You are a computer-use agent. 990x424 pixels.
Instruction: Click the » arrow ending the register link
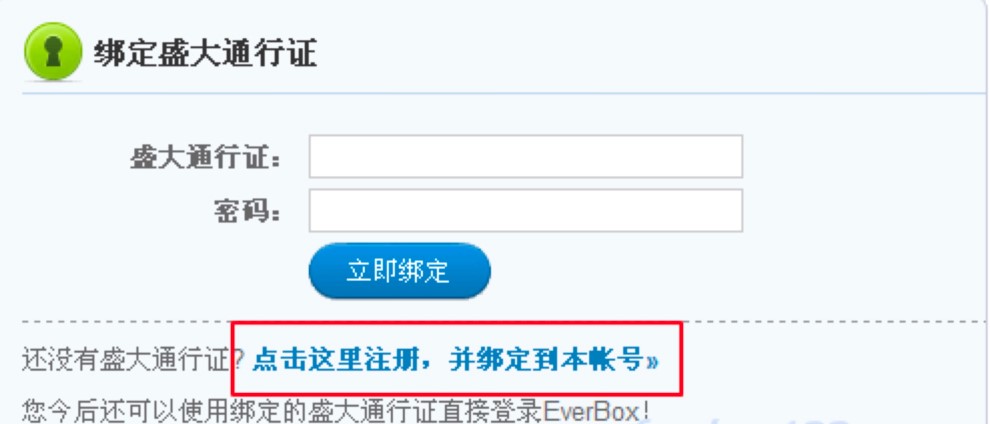(x=652, y=361)
